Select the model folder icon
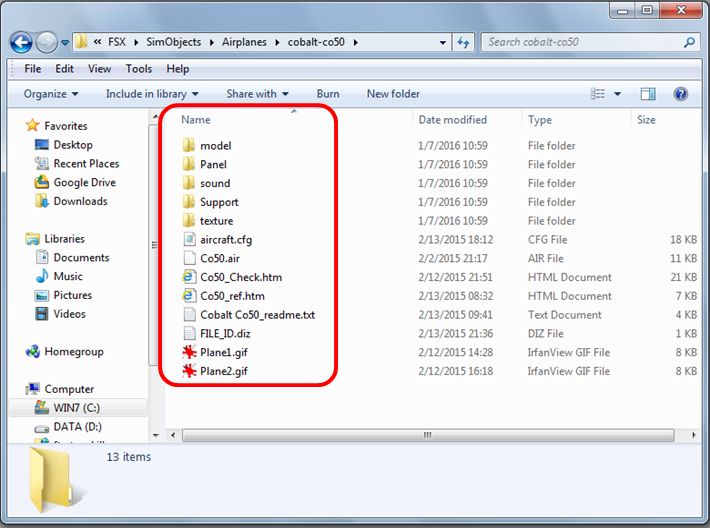 [189, 145]
